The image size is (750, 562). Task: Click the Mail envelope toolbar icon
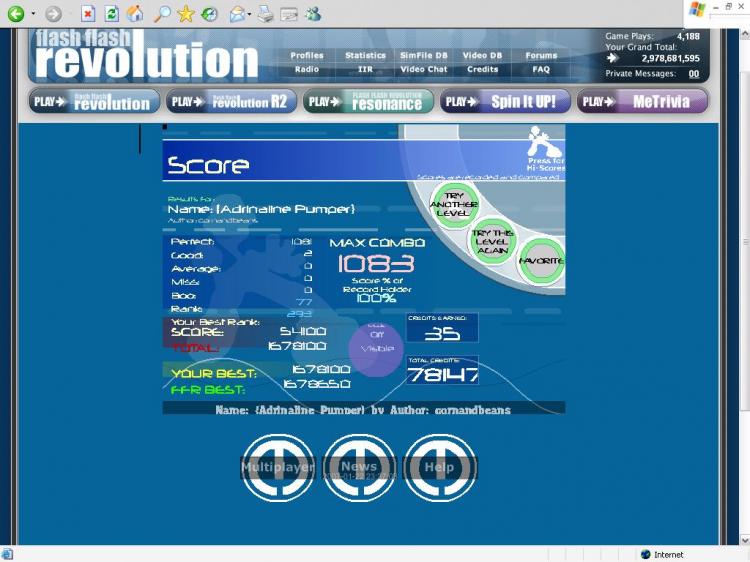(237, 14)
